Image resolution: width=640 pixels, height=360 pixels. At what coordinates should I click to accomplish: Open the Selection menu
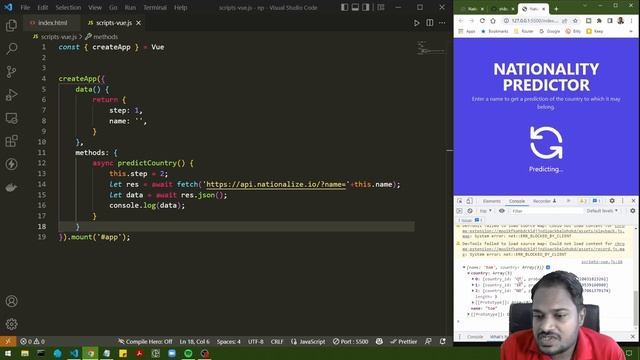(68, 7)
